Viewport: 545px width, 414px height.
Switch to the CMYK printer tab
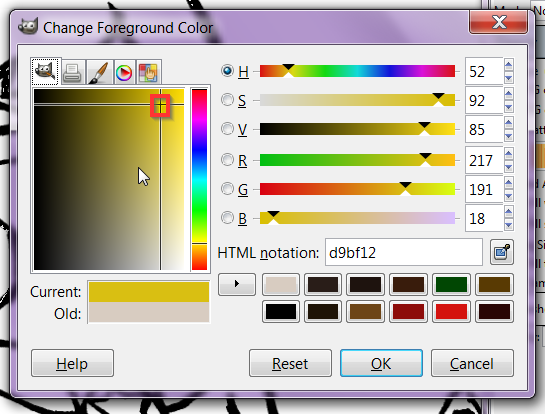[73, 72]
